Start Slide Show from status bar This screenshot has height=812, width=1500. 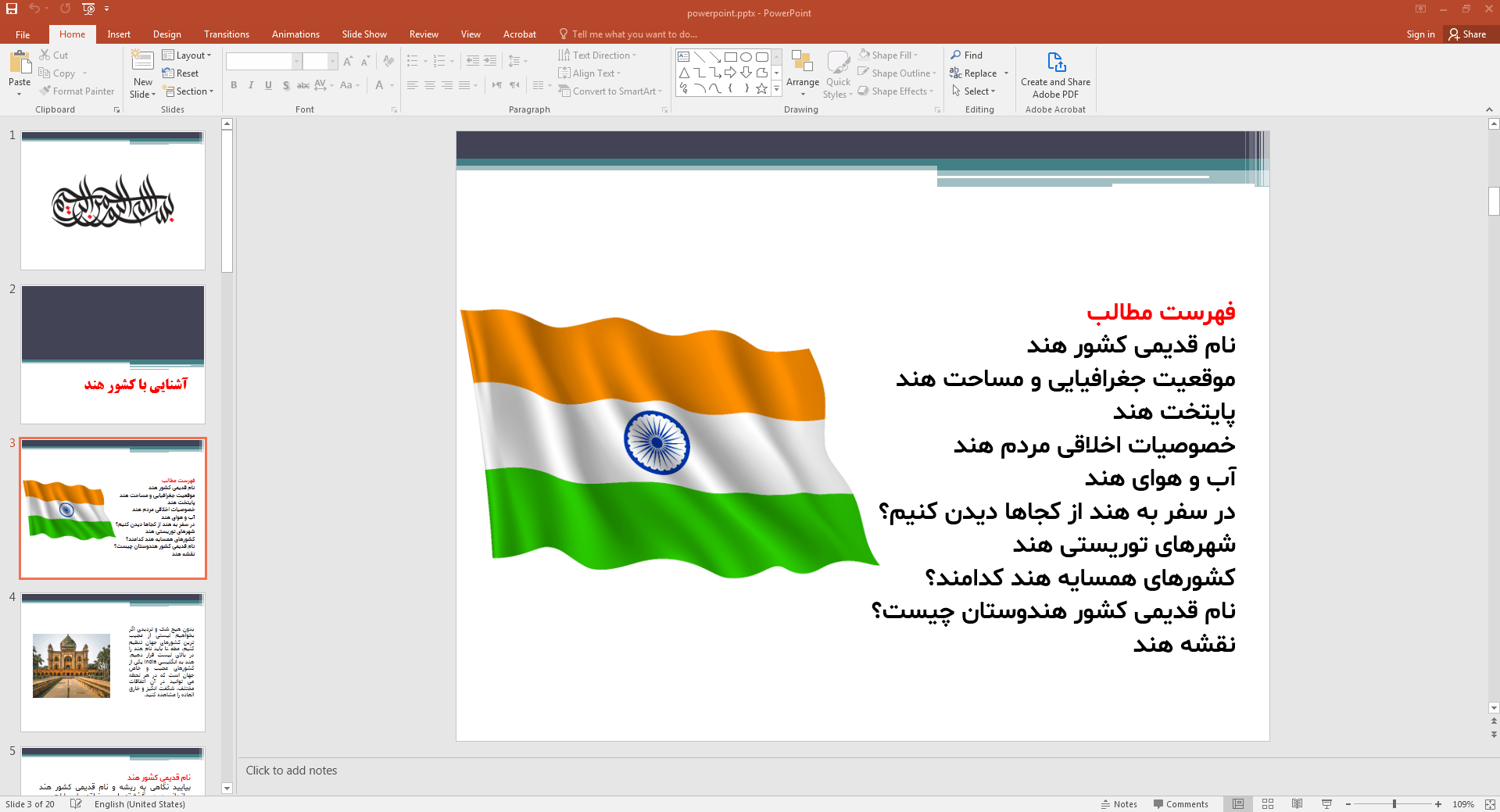click(x=1326, y=803)
